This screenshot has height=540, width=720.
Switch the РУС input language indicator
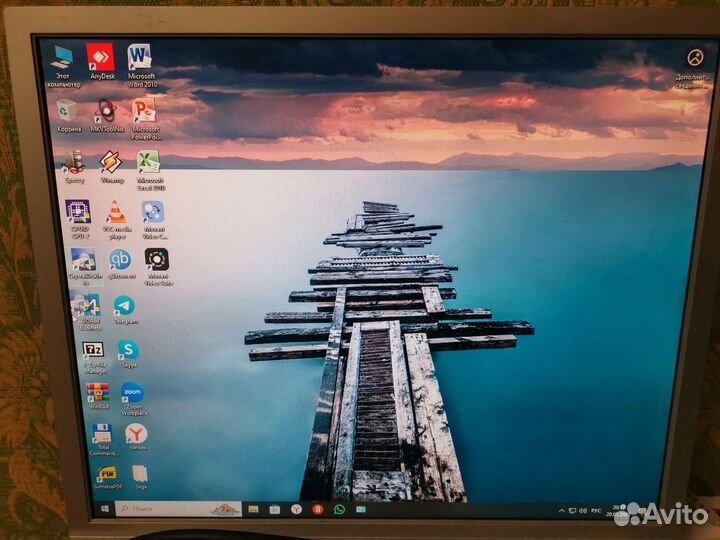pos(596,510)
